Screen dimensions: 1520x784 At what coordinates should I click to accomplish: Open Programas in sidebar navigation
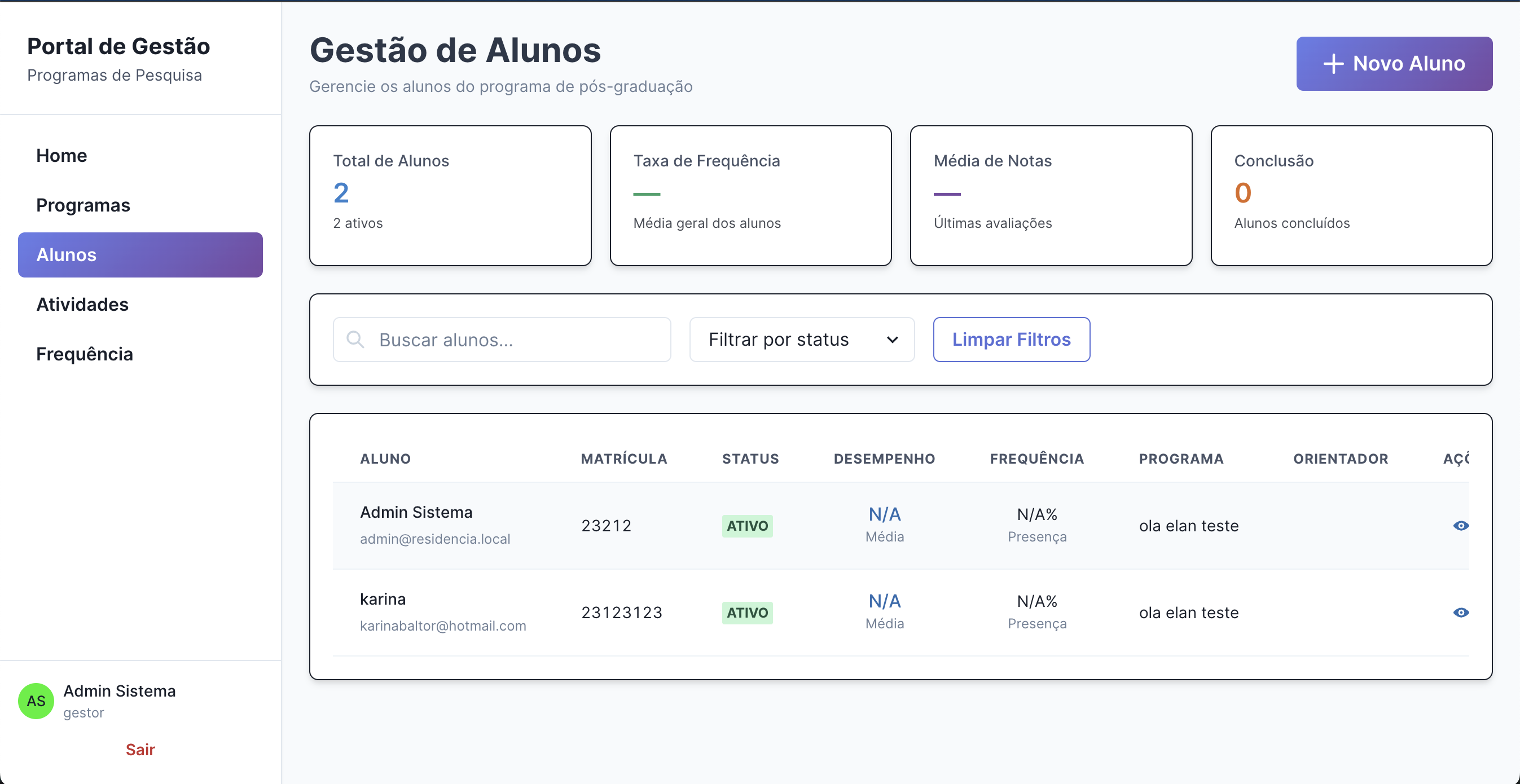(82, 205)
